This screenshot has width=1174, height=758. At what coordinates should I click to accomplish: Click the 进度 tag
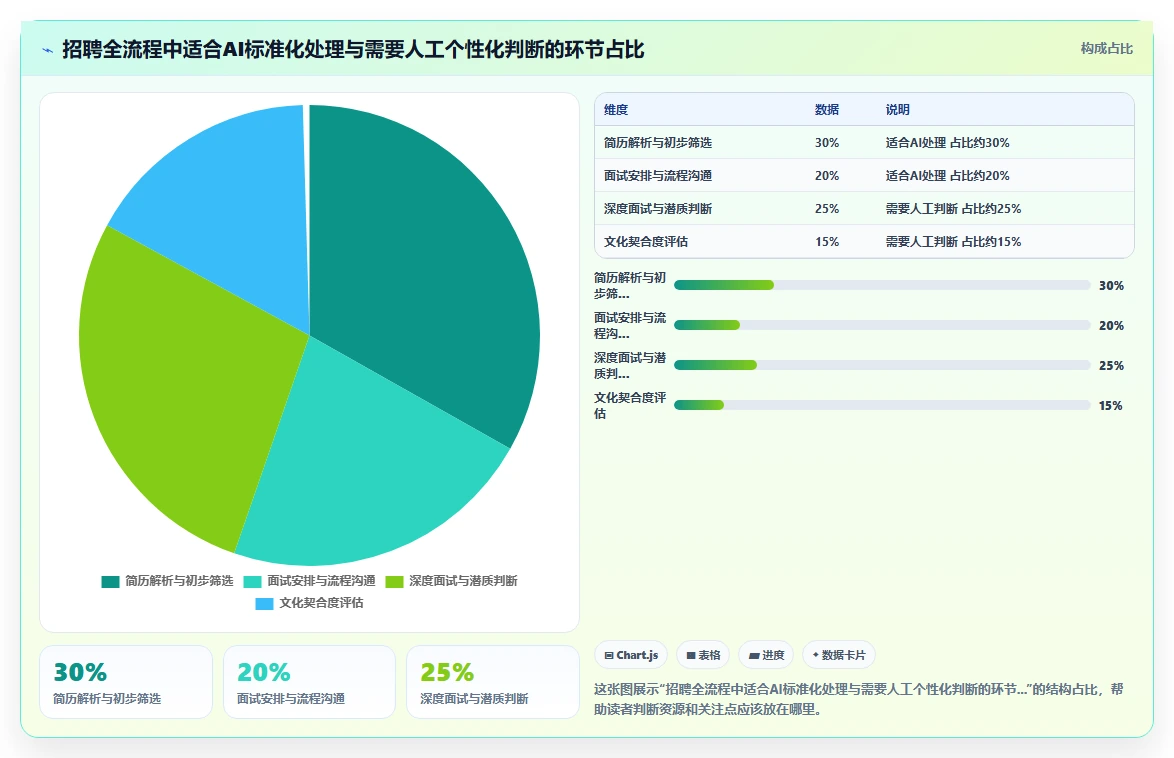[766, 655]
